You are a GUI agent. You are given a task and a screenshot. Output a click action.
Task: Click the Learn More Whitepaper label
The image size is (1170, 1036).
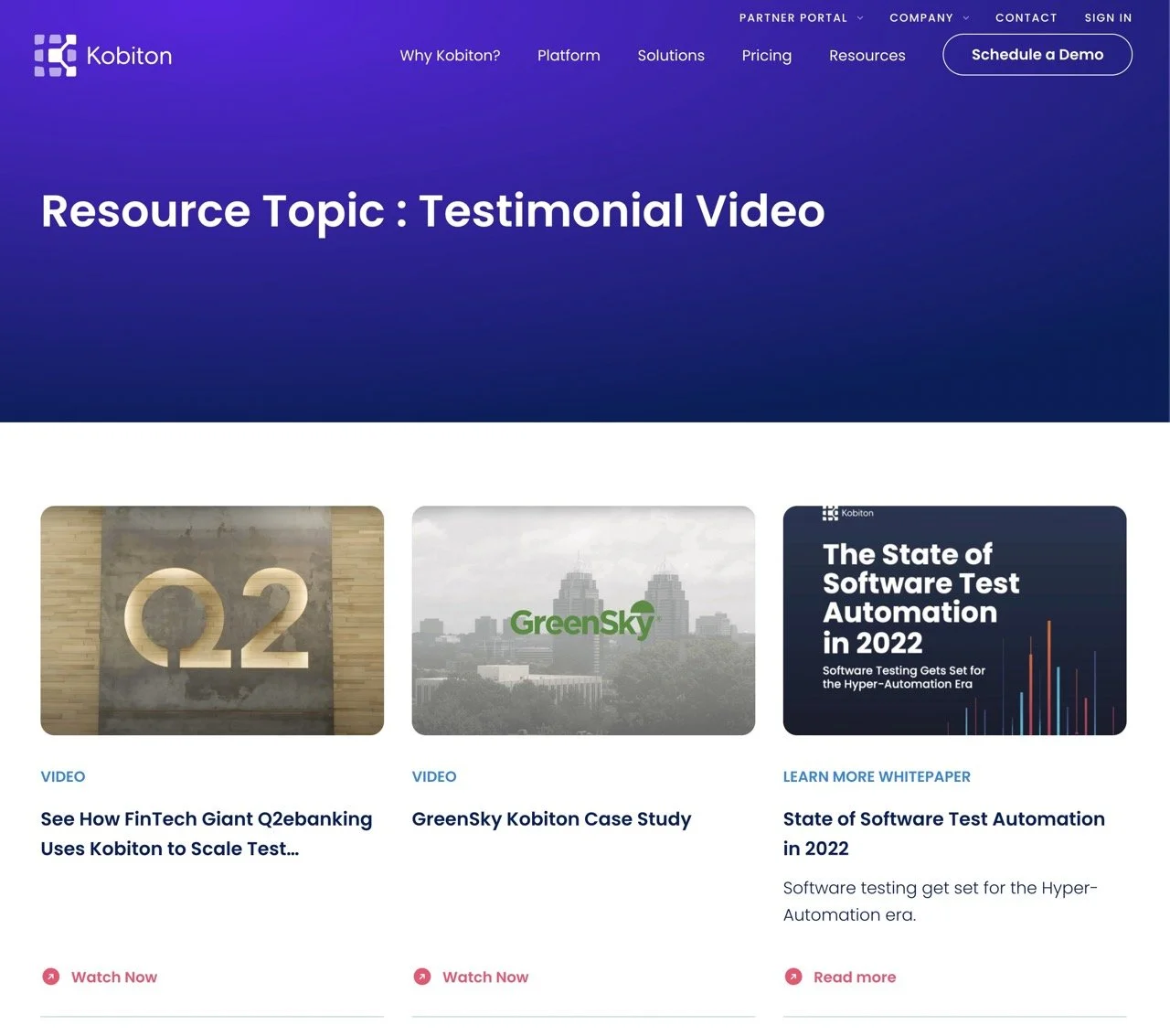877,776
